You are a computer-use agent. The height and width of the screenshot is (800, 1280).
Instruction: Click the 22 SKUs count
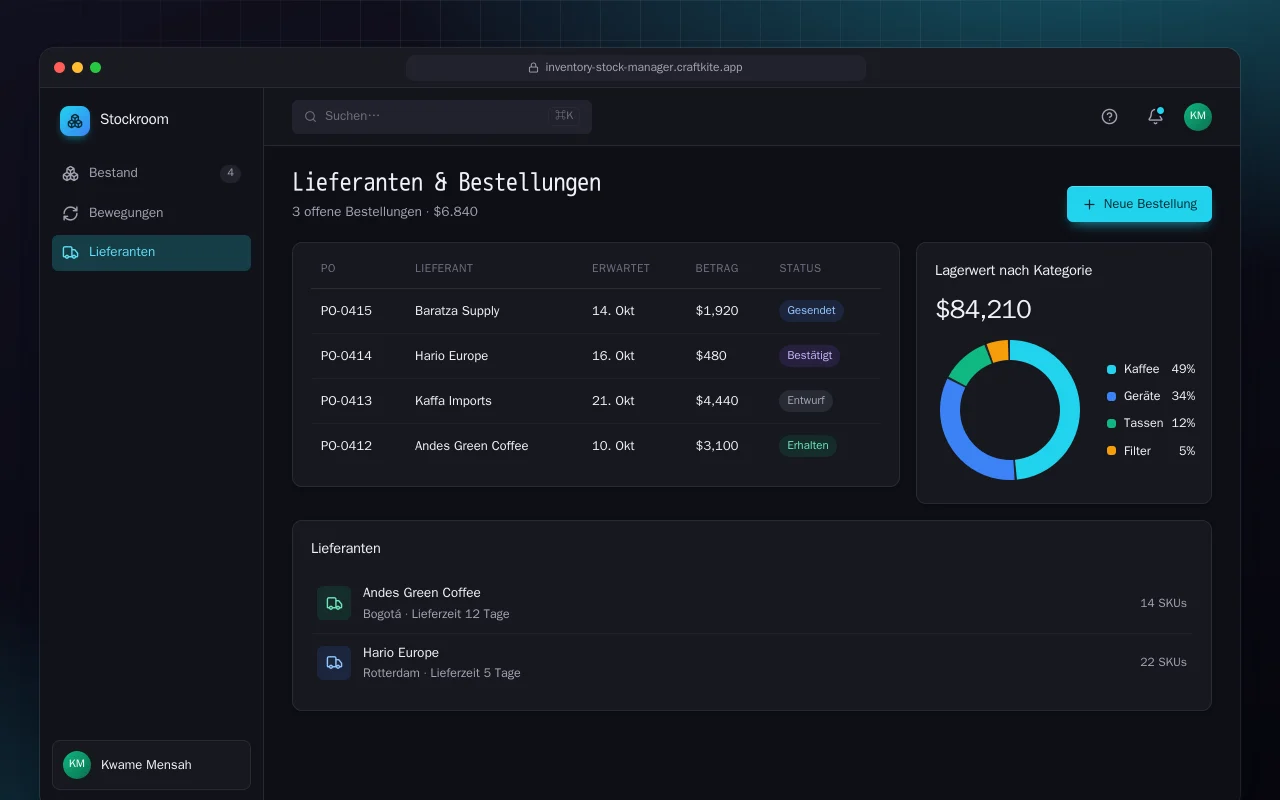(1163, 662)
